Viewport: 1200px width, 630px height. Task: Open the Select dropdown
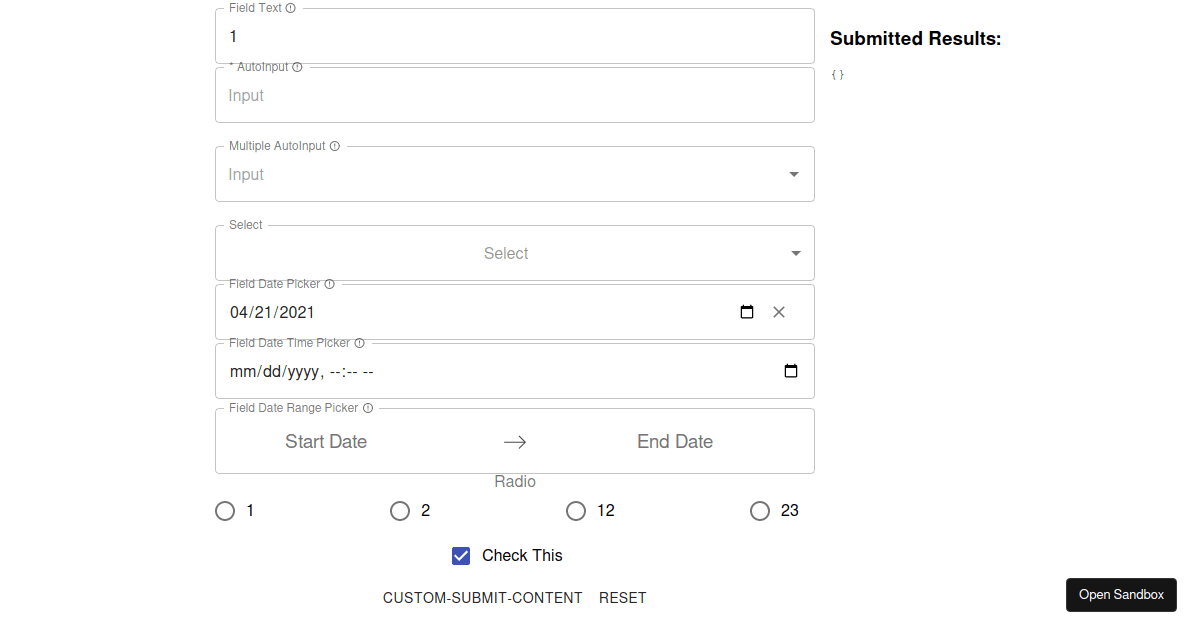click(506, 253)
